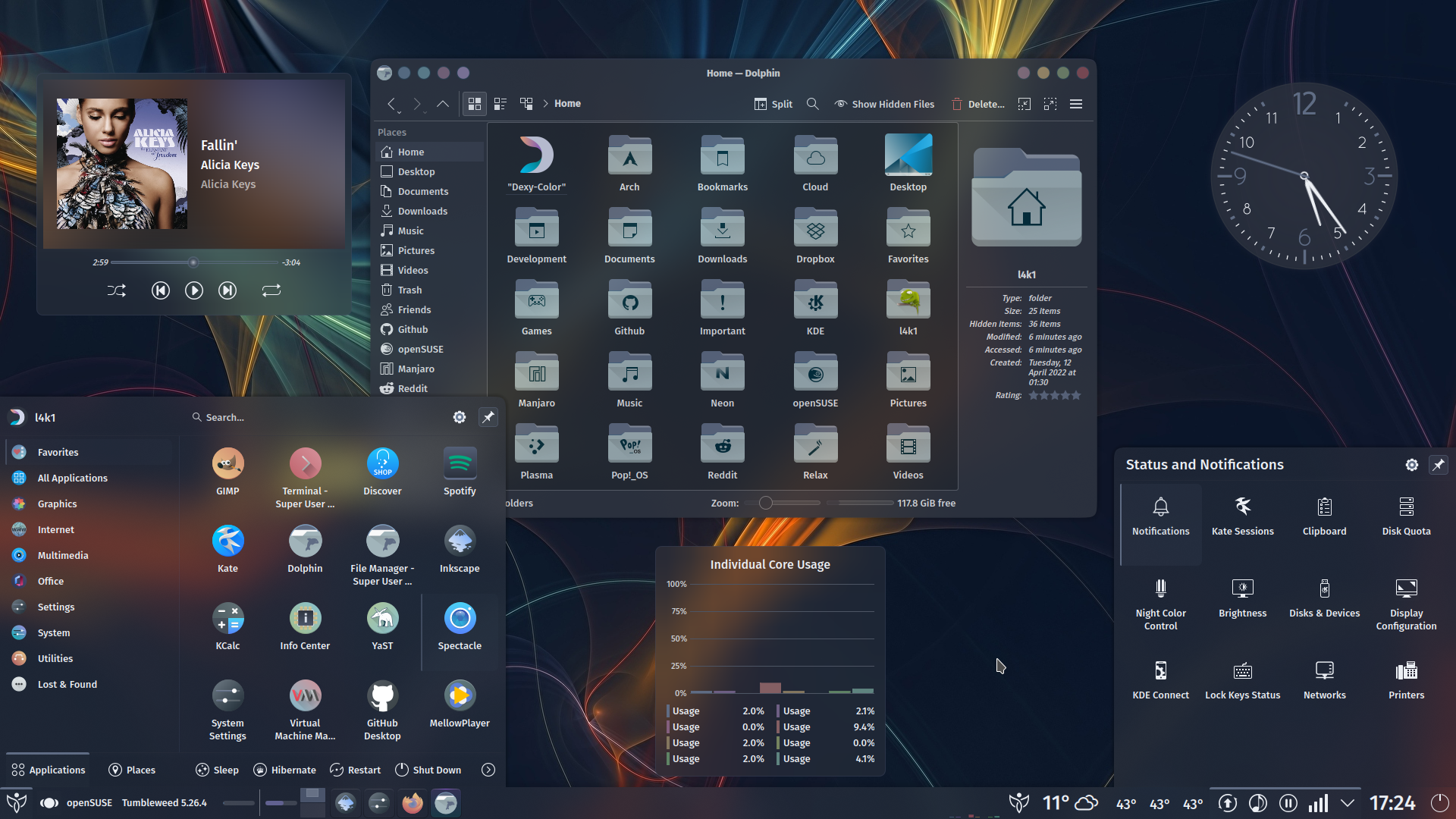The width and height of the screenshot is (1456, 819).
Task: Launch KCalc calculator
Action: click(227, 626)
